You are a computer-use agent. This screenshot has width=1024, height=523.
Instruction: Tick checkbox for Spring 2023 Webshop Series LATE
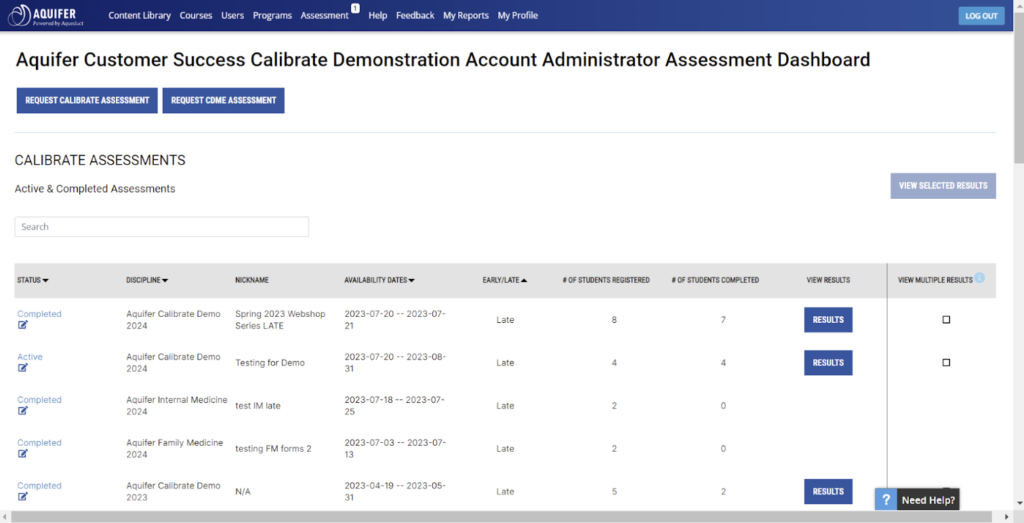(x=946, y=320)
